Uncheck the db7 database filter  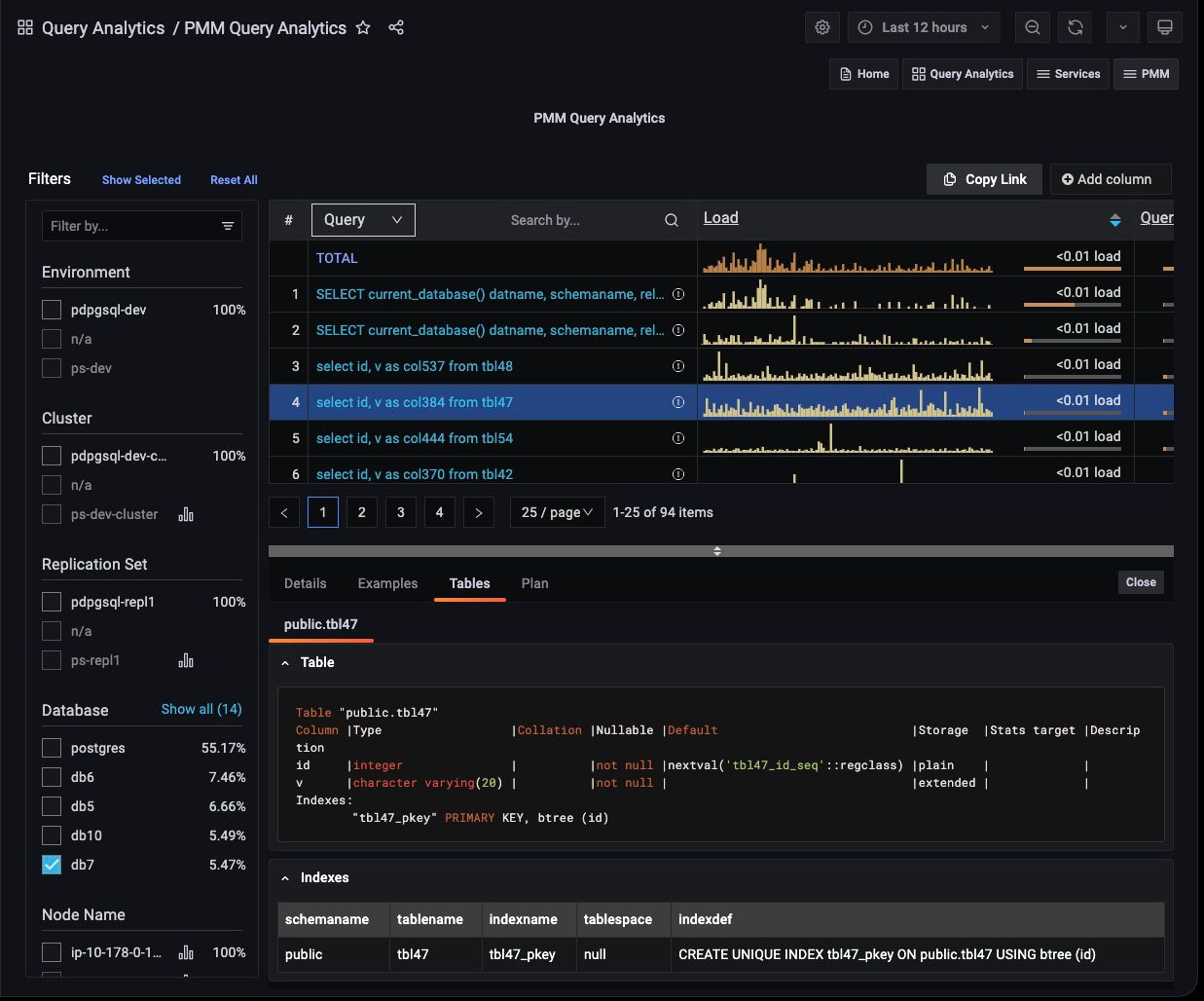(x=52, y=865)
